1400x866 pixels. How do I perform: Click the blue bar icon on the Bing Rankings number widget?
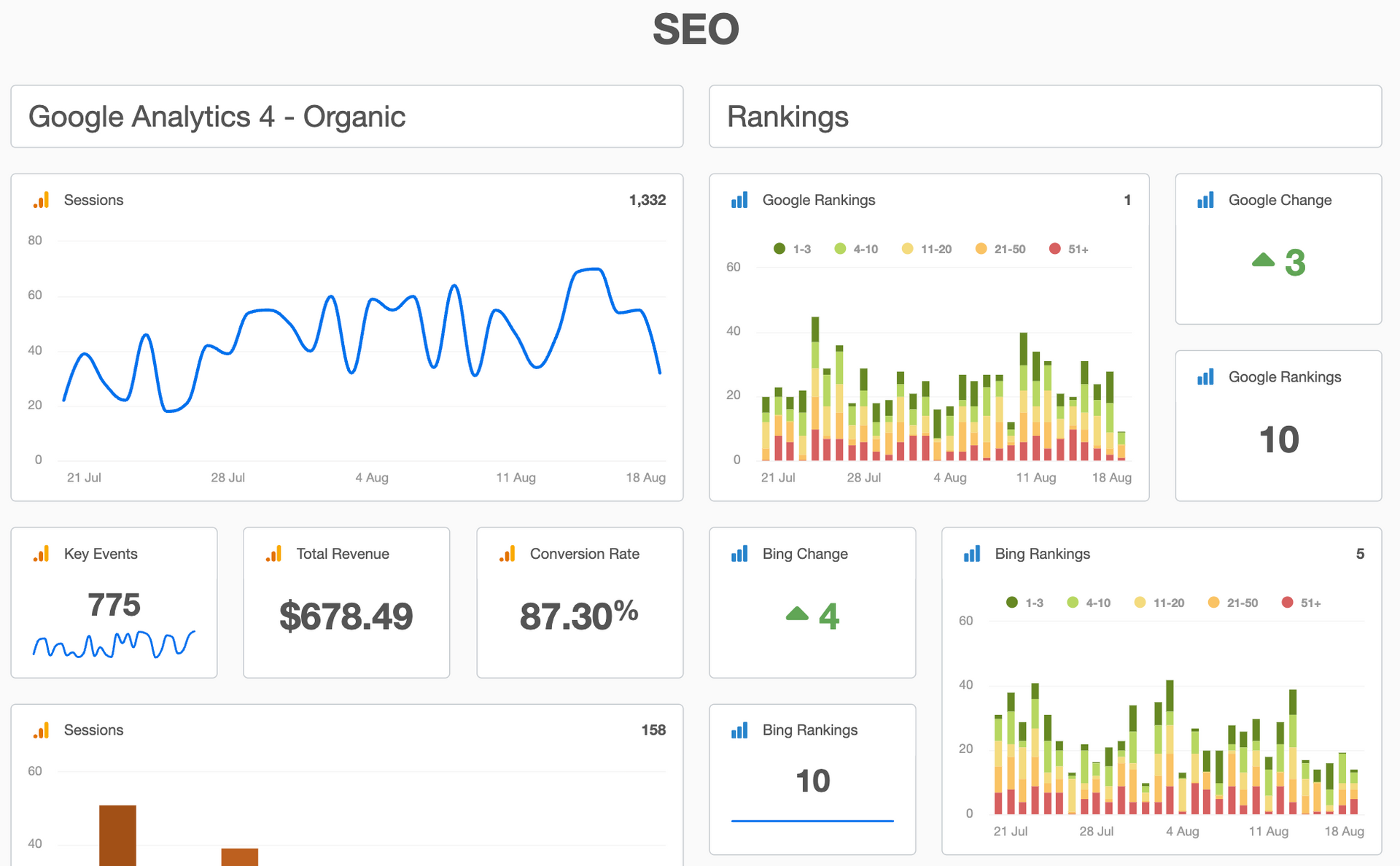pos(739,730)
